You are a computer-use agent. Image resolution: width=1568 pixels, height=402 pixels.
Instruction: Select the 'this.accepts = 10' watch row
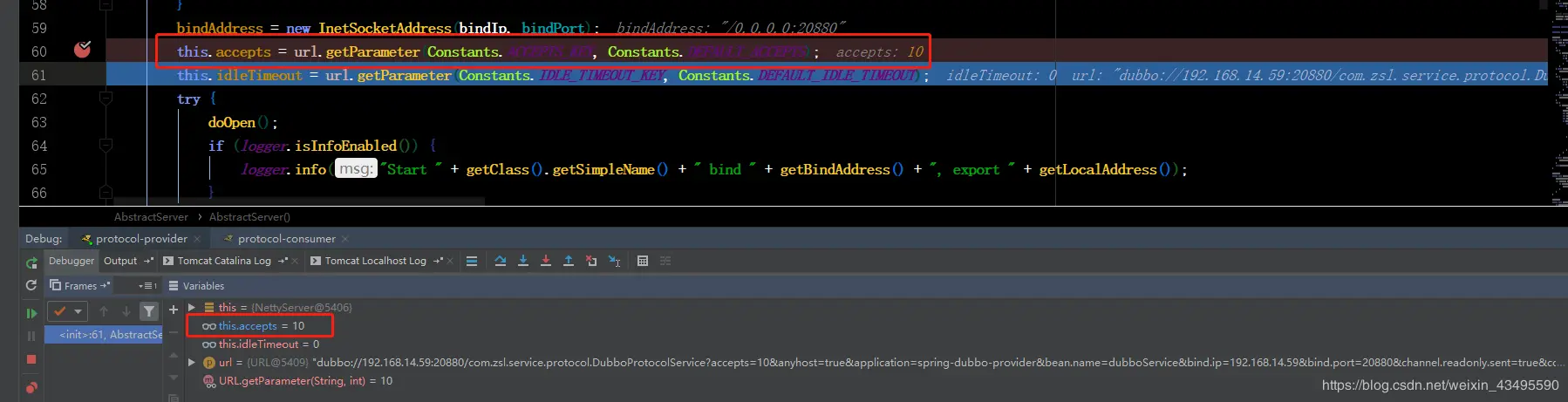253,326
